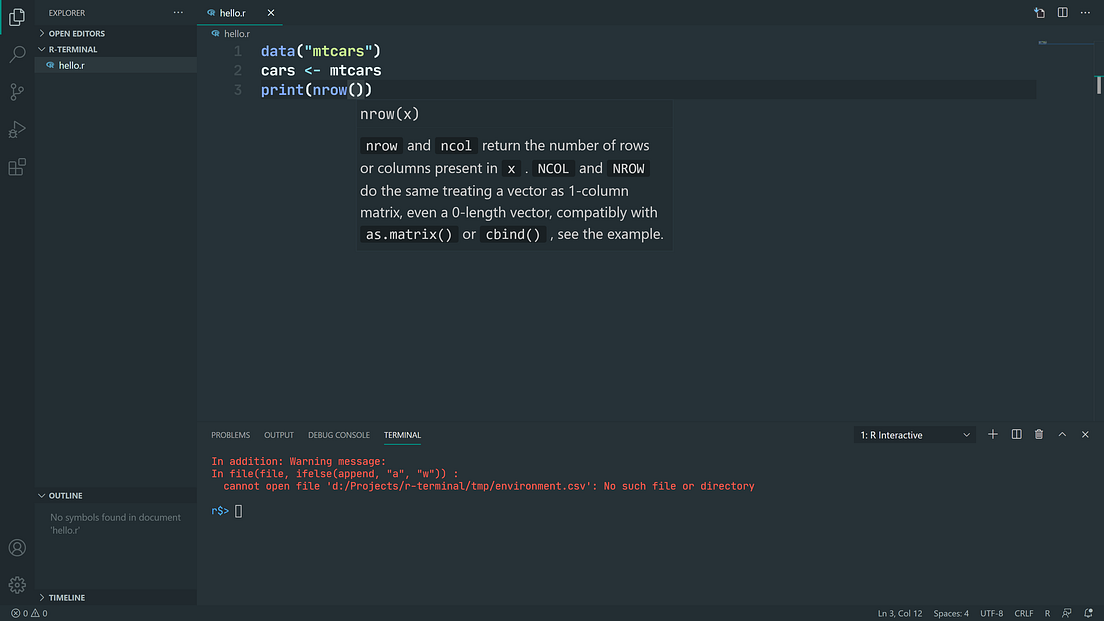Open the R Interactive terminal dropdown
The image size is (1104, 621).
tap(912, 434)
